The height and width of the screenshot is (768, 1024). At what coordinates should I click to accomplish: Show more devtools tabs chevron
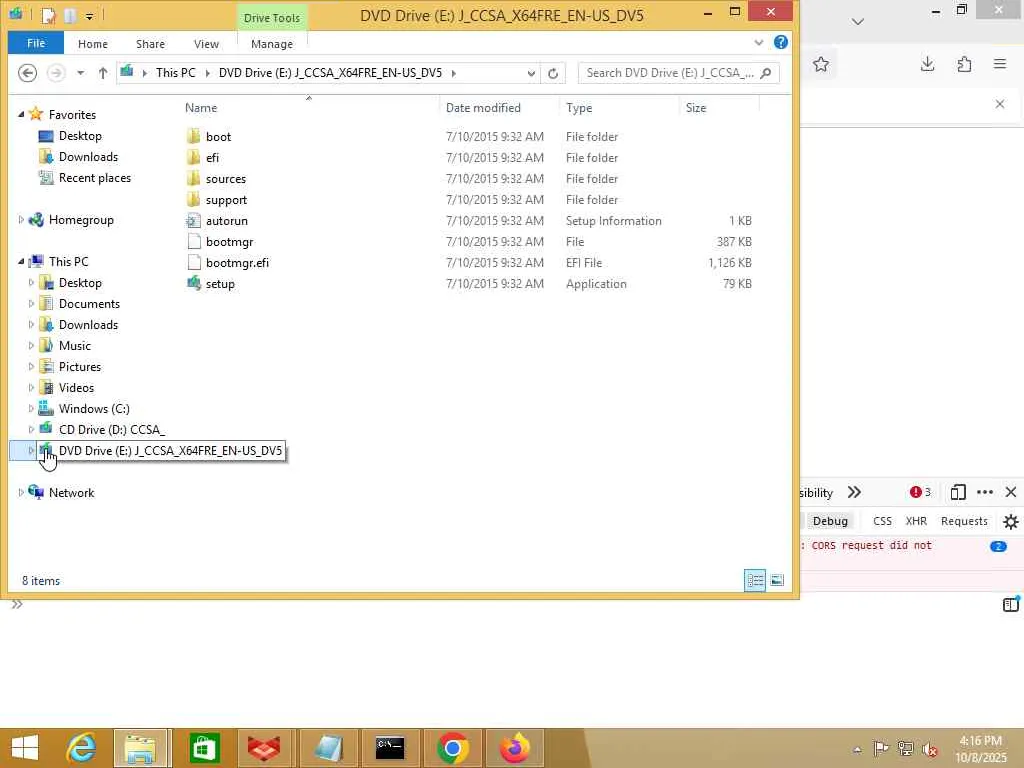coord(854,492)
